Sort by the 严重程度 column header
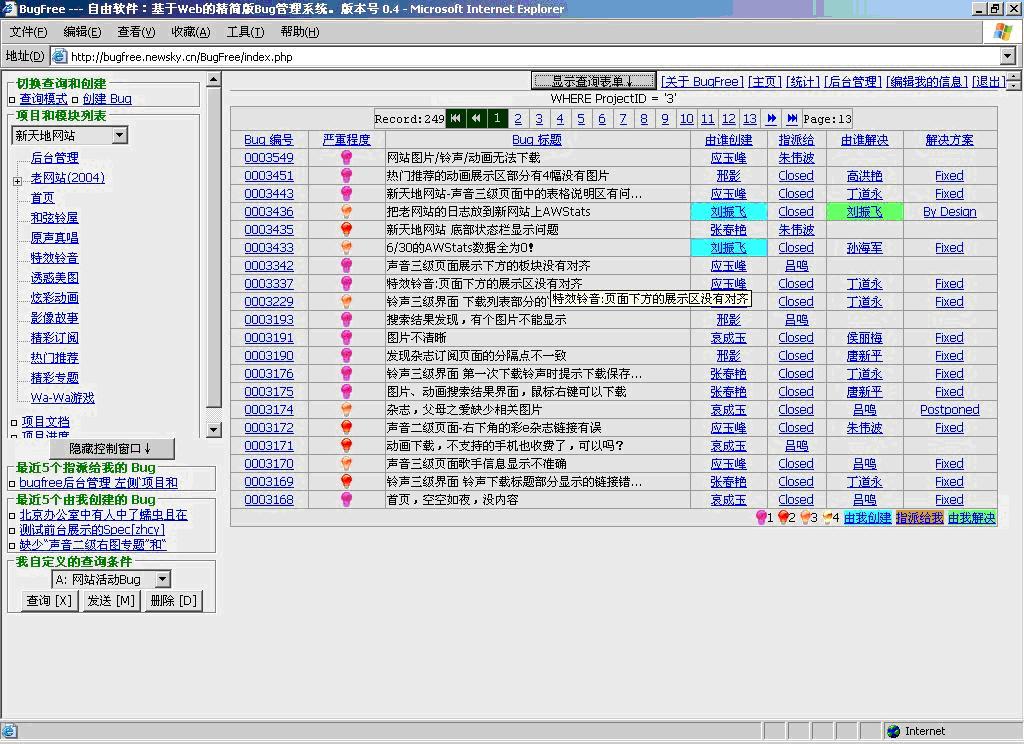 coord(347,140)
